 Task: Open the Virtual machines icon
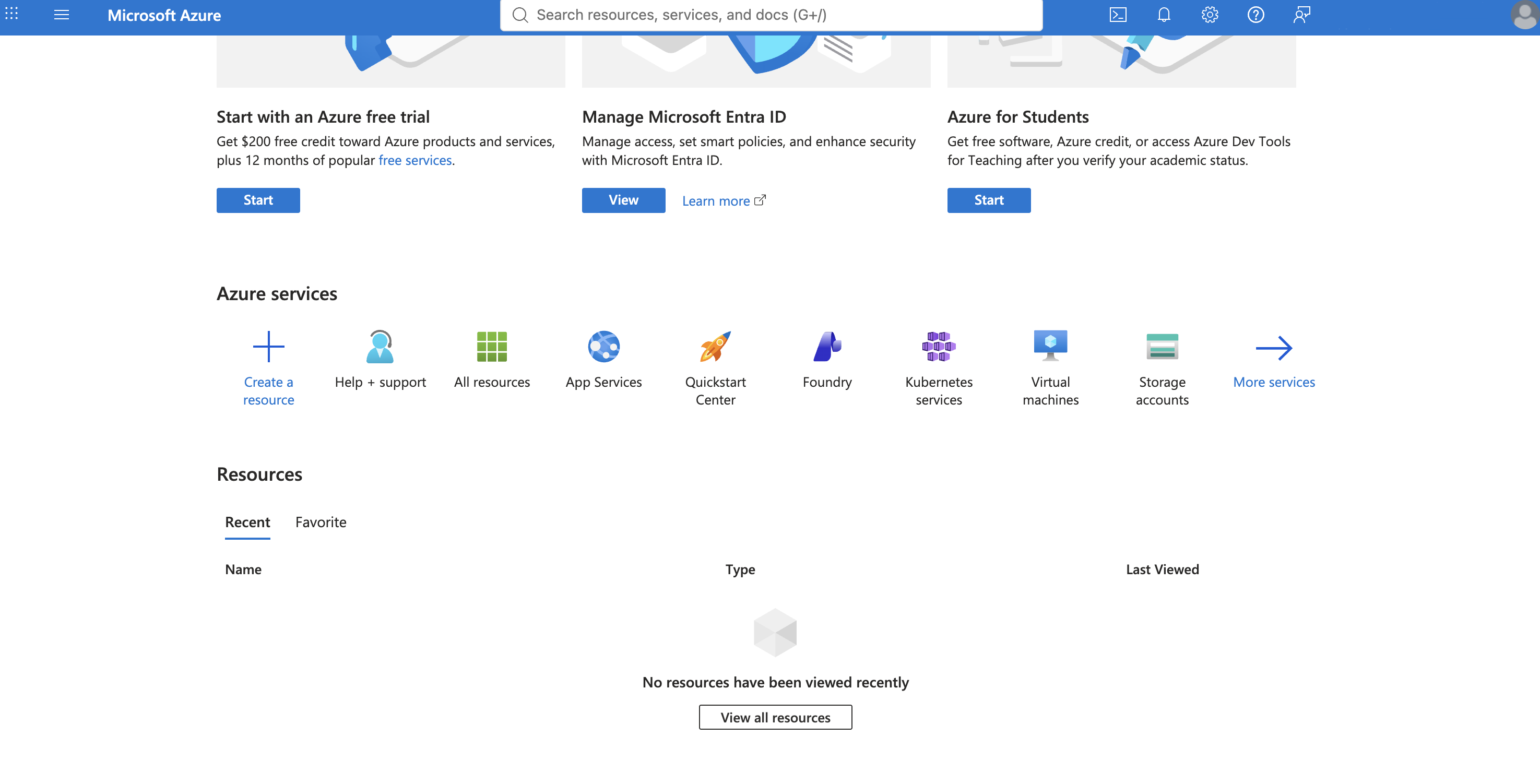(1050, 347)
